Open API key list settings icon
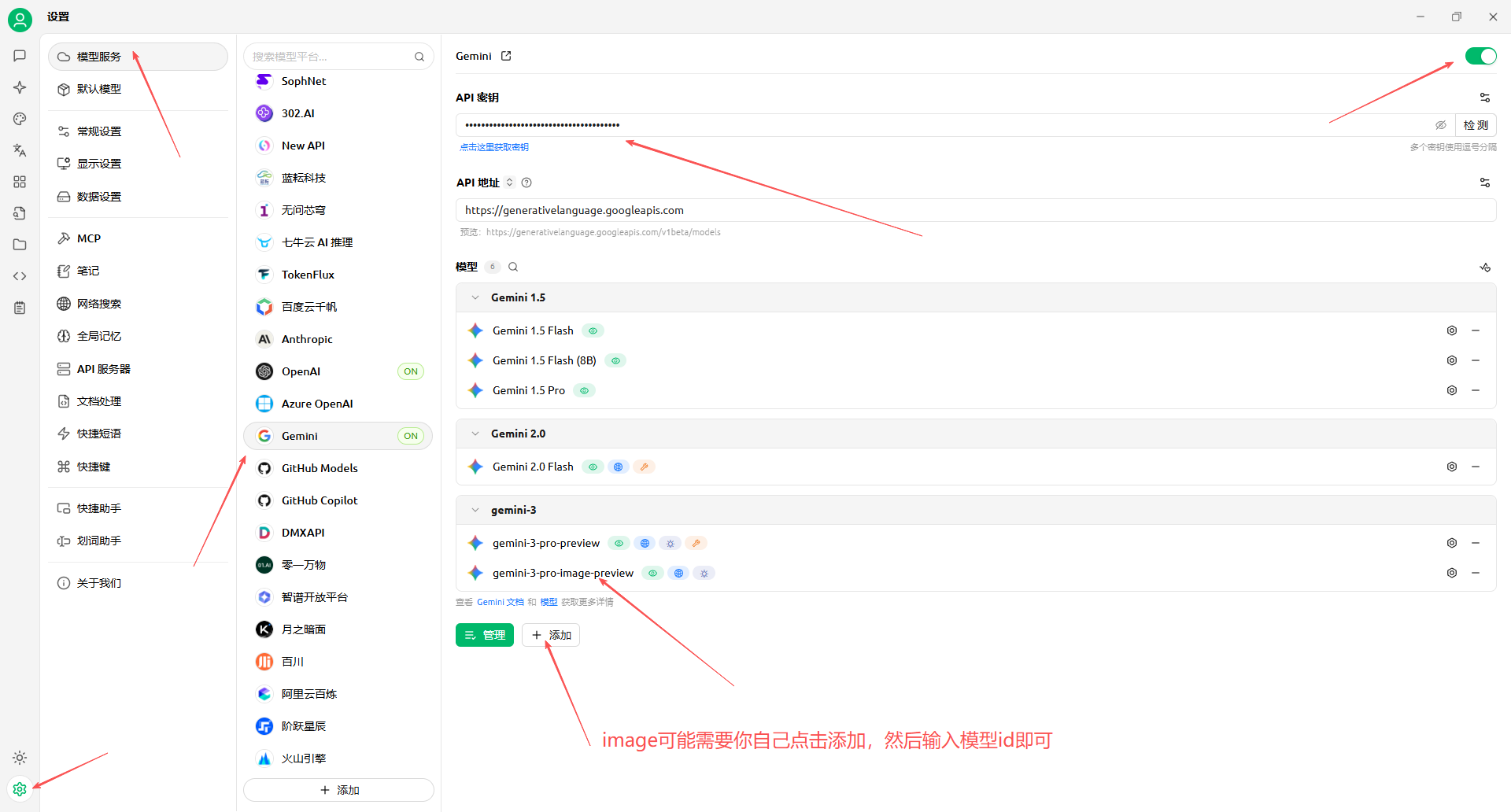 click(x=1484, y=98)
